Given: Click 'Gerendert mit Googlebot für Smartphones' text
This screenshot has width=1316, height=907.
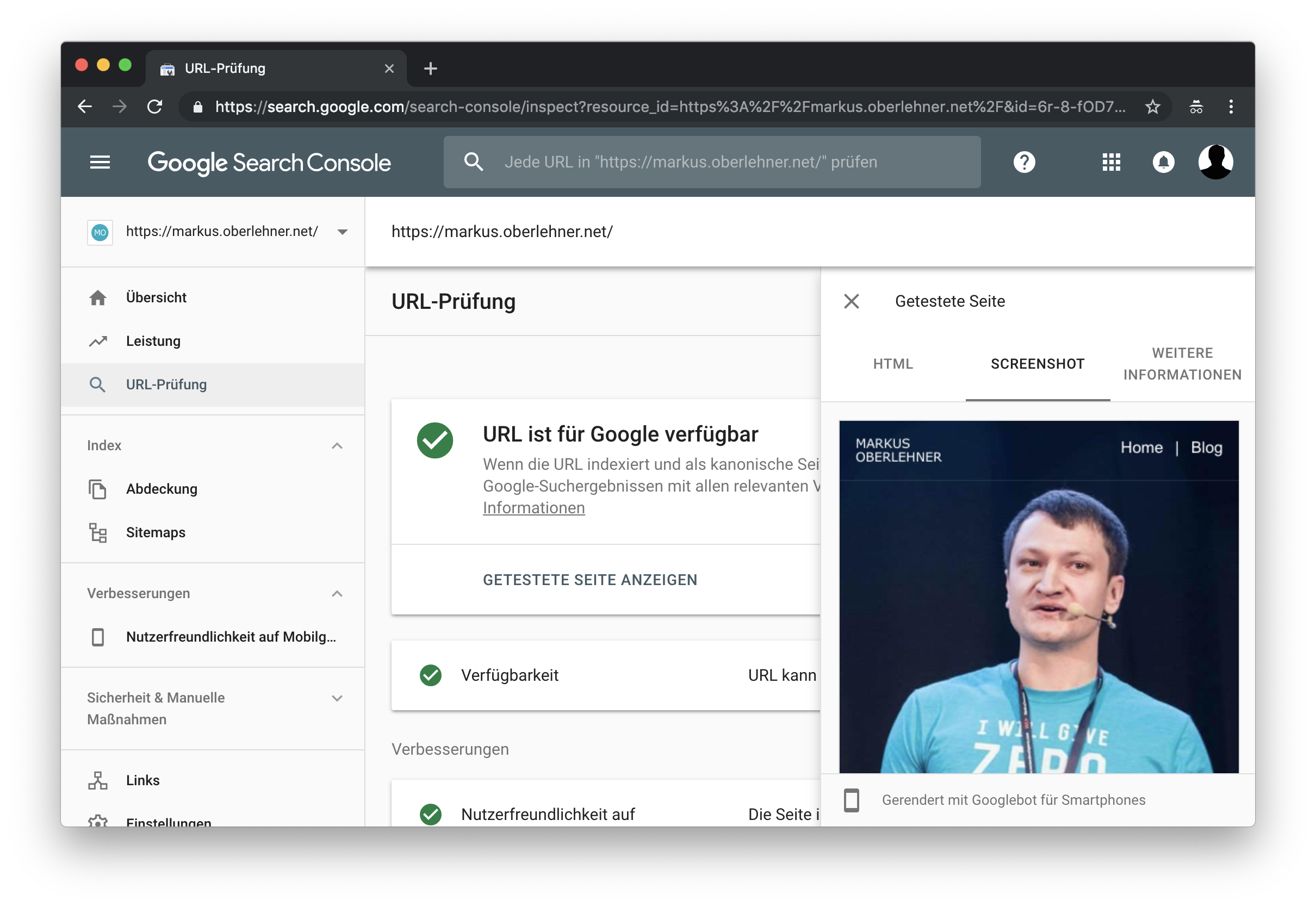Looking at the screenshot, I should click(x=1013, y=800).
